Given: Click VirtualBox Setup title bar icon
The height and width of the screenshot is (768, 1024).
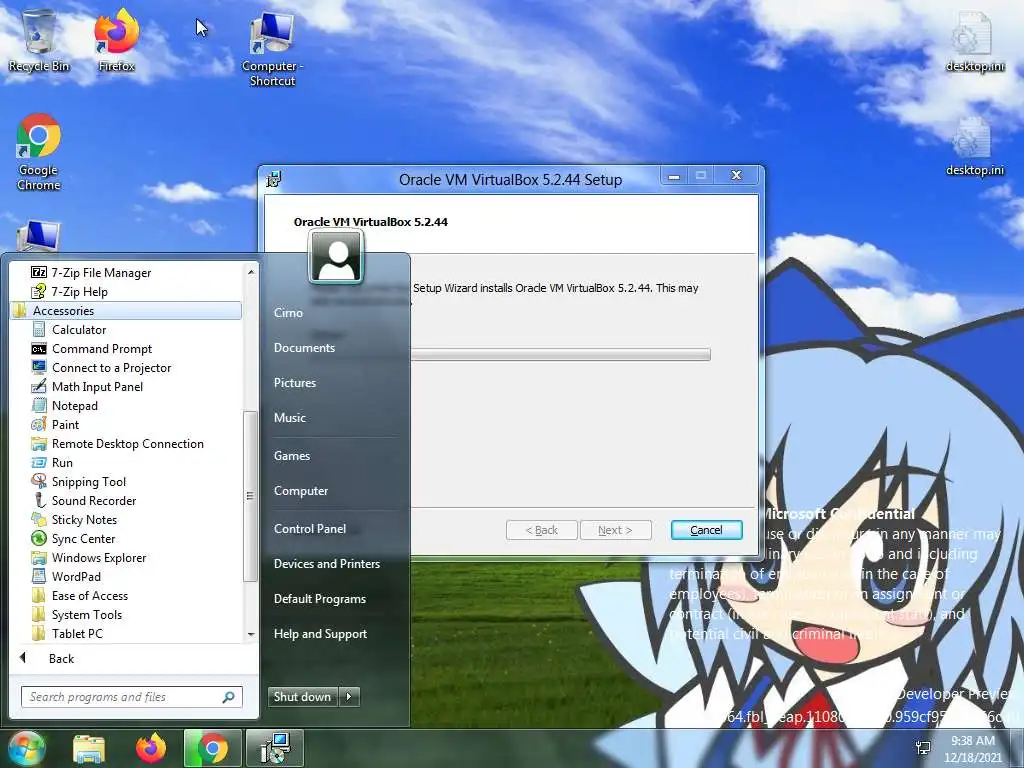Looking at the screenshot, I should (x=274, y=179).
